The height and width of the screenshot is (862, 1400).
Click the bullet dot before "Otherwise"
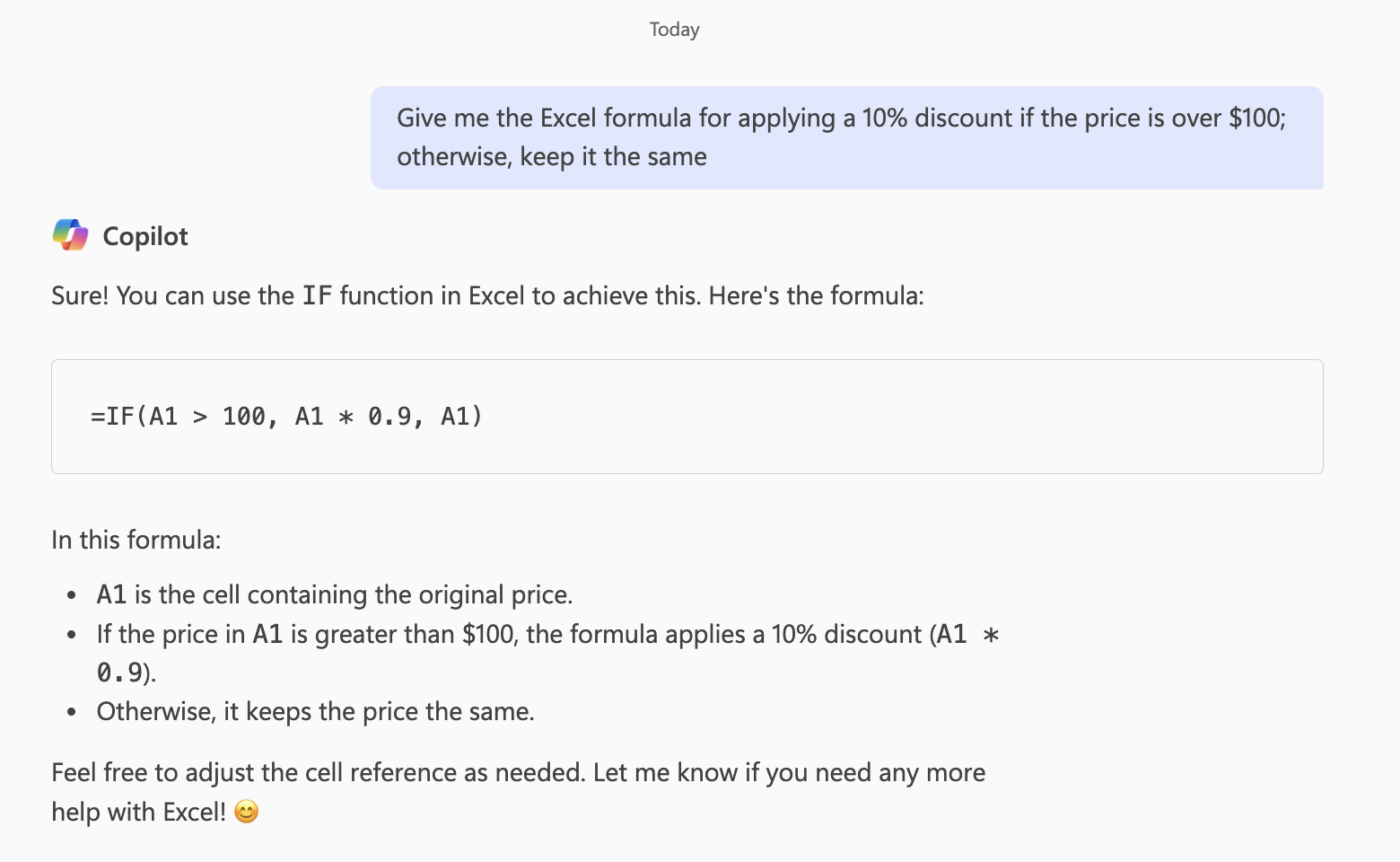pos(71,713)
